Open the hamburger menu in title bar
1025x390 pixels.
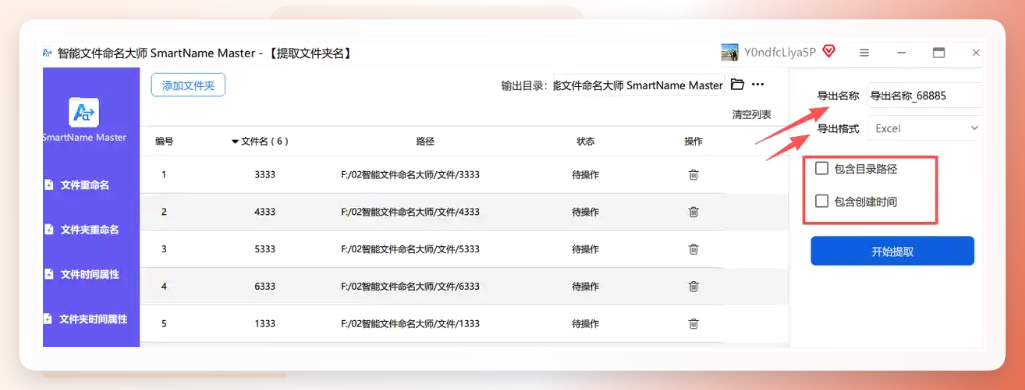click(864, 53)
